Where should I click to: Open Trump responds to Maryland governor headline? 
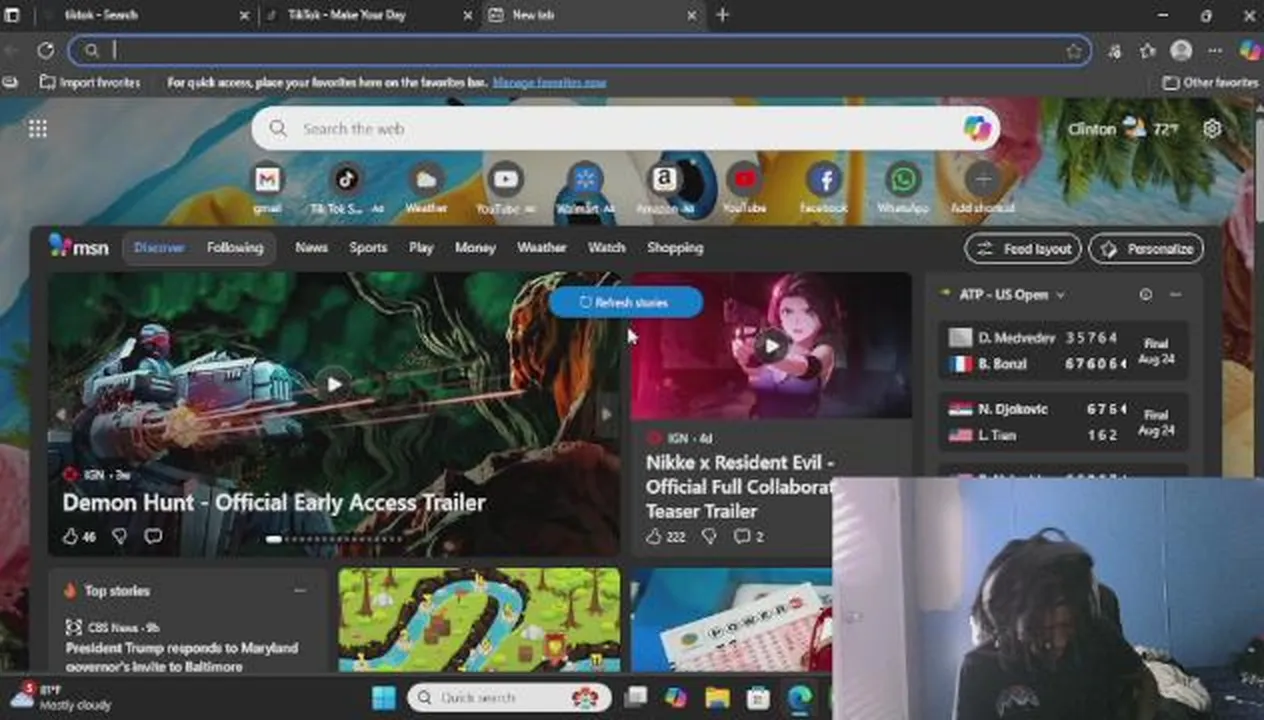[x=182, y=657]
